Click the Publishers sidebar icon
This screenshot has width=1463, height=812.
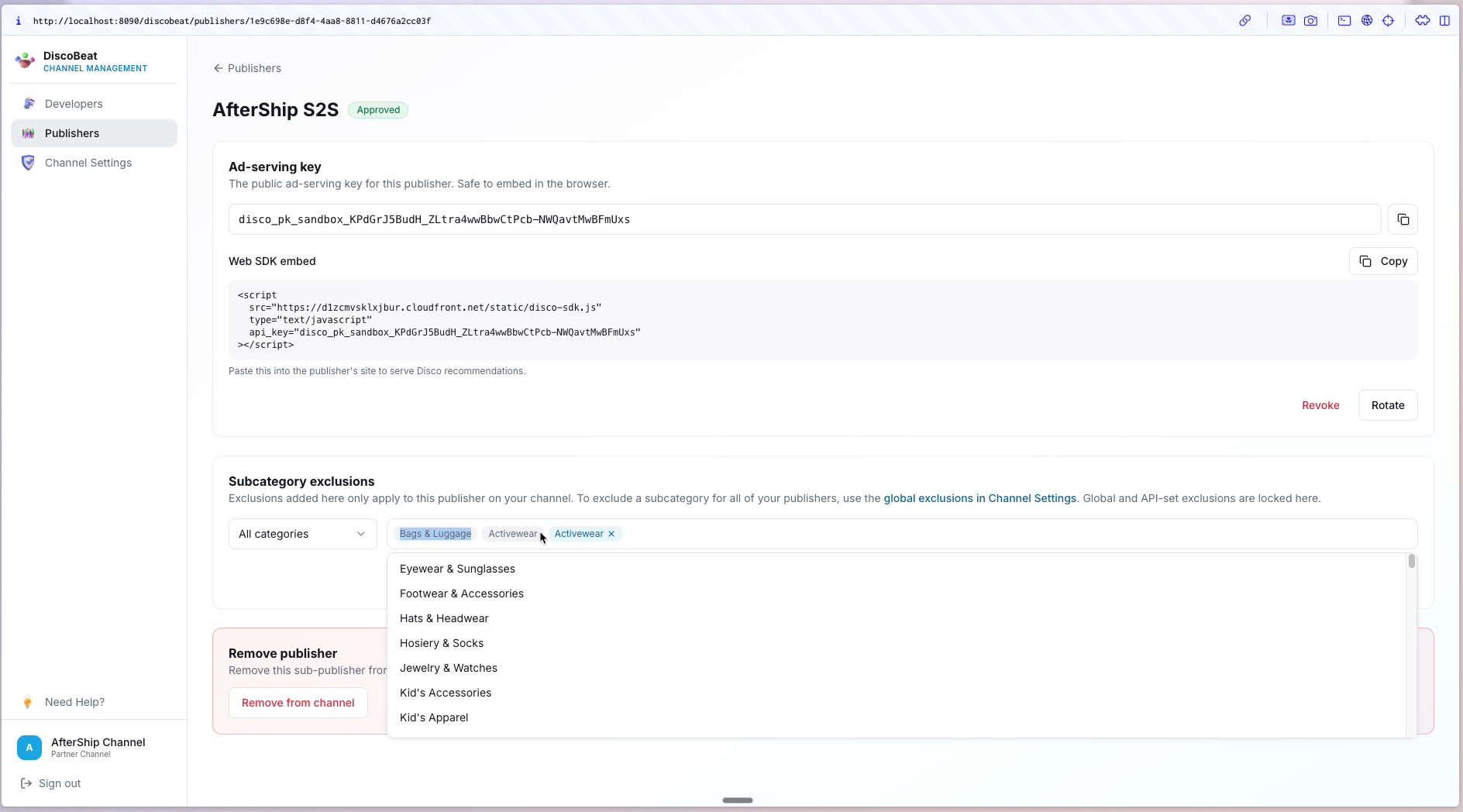click(x=29, y=133)
